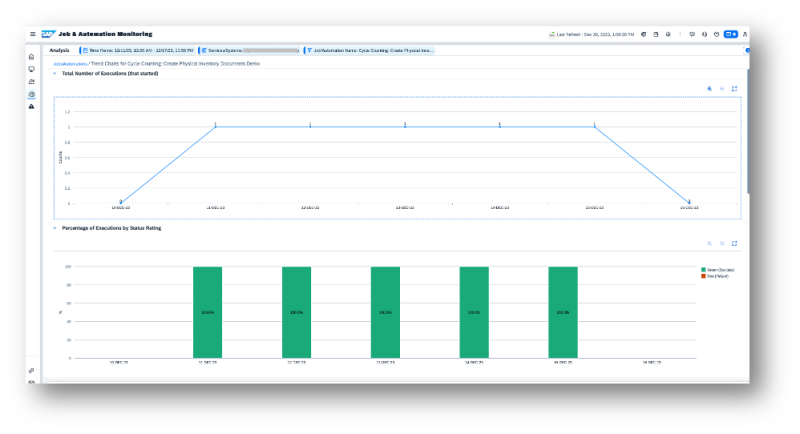Viewport: 800px width, 434px height.
Task: Open the Services/Systems filter chip
Action: point(248,49)
